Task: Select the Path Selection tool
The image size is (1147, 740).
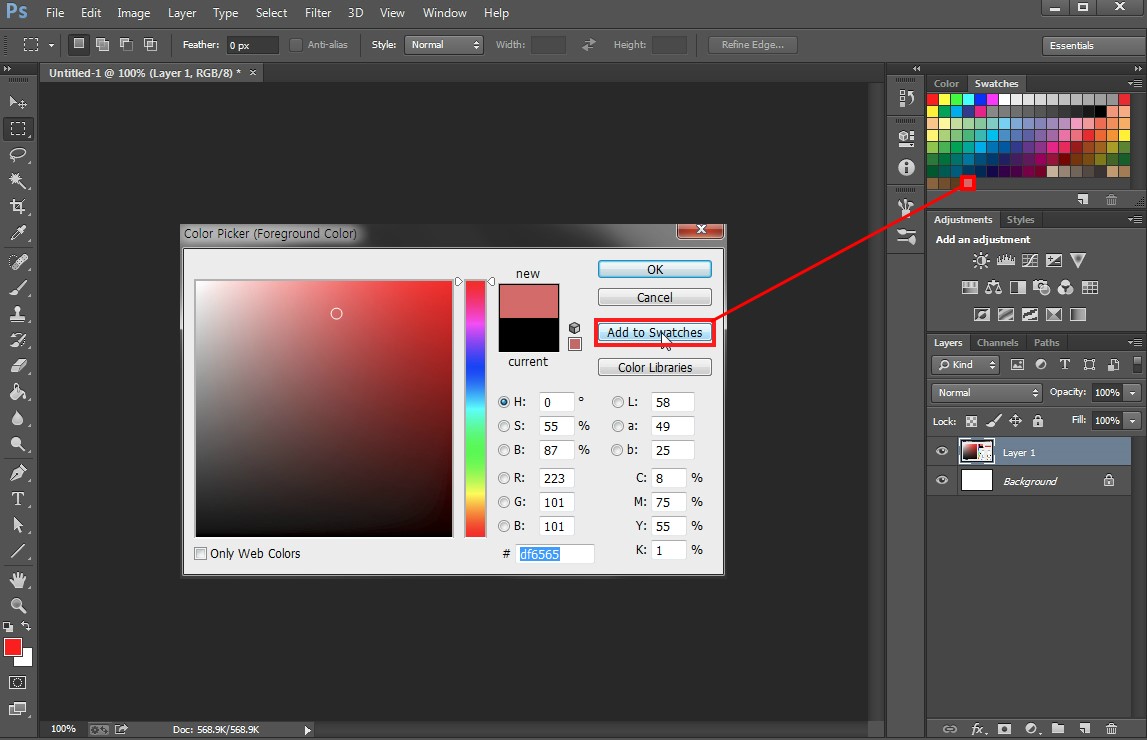Action: 18,525
